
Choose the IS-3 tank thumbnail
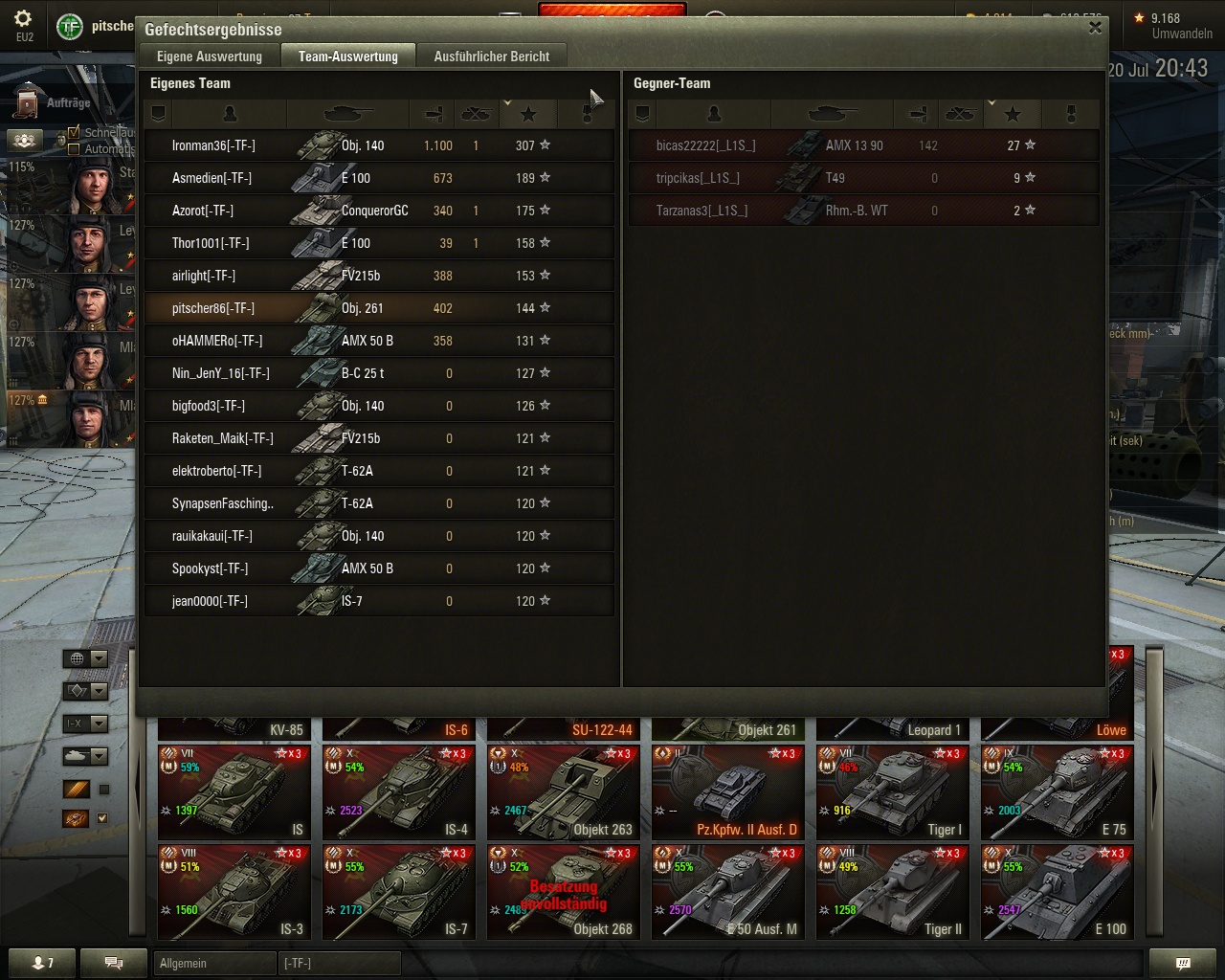point(234,892)
